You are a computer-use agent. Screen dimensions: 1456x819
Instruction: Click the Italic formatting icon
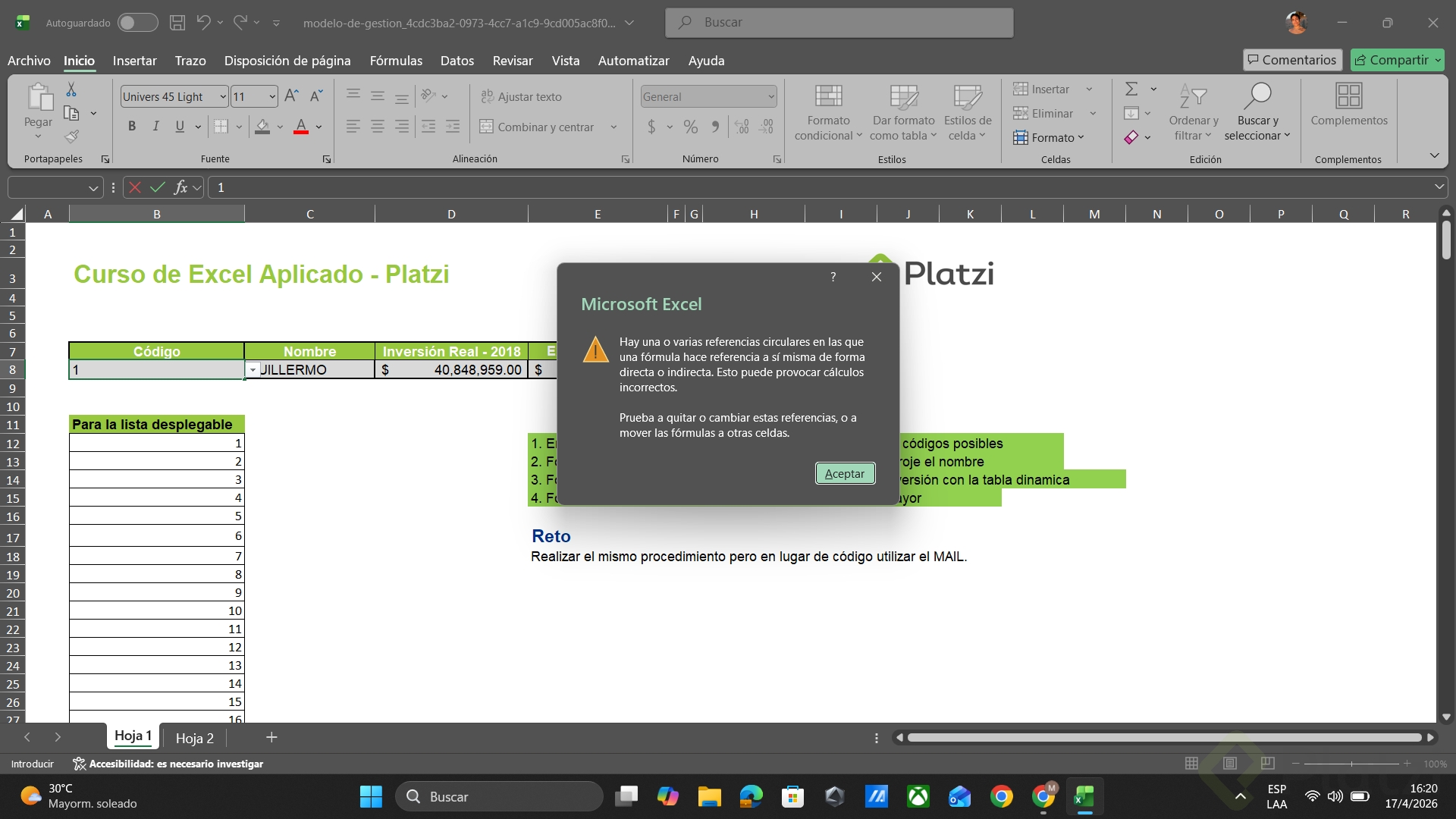(x=155, y=127)
